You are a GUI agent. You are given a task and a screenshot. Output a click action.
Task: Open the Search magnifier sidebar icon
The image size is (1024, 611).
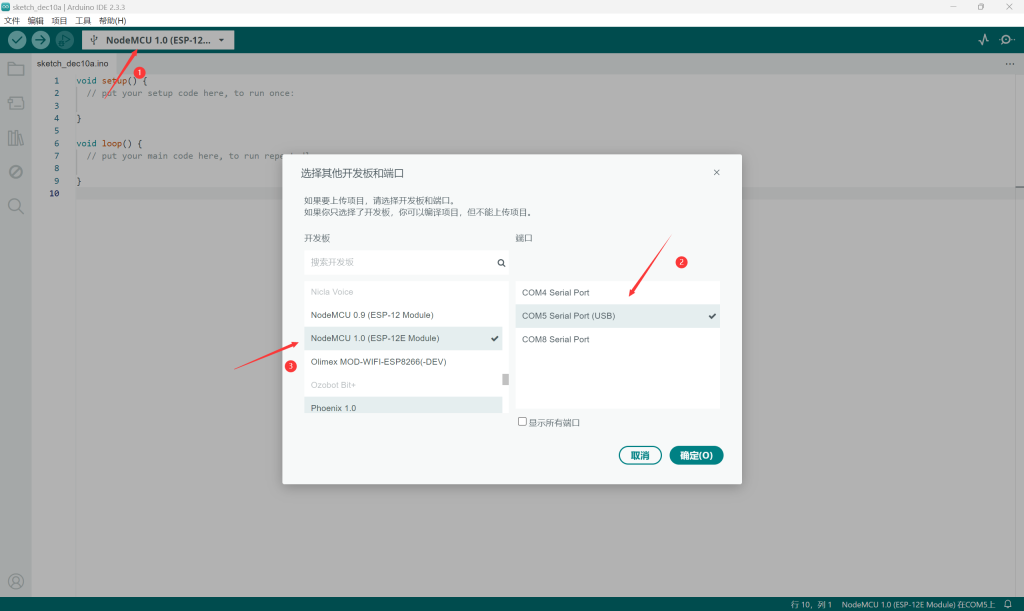tap(16, 206)
